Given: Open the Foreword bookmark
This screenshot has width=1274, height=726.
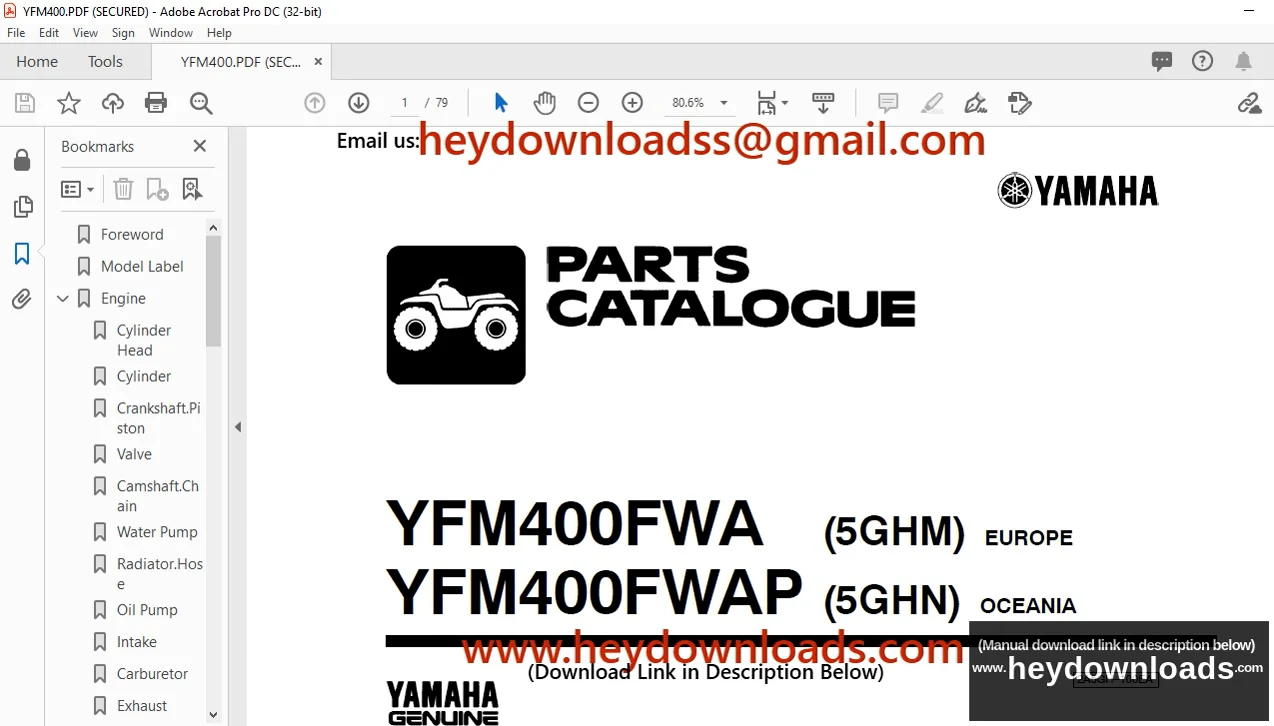Looking at the screenshot, I should pos(132,234).
